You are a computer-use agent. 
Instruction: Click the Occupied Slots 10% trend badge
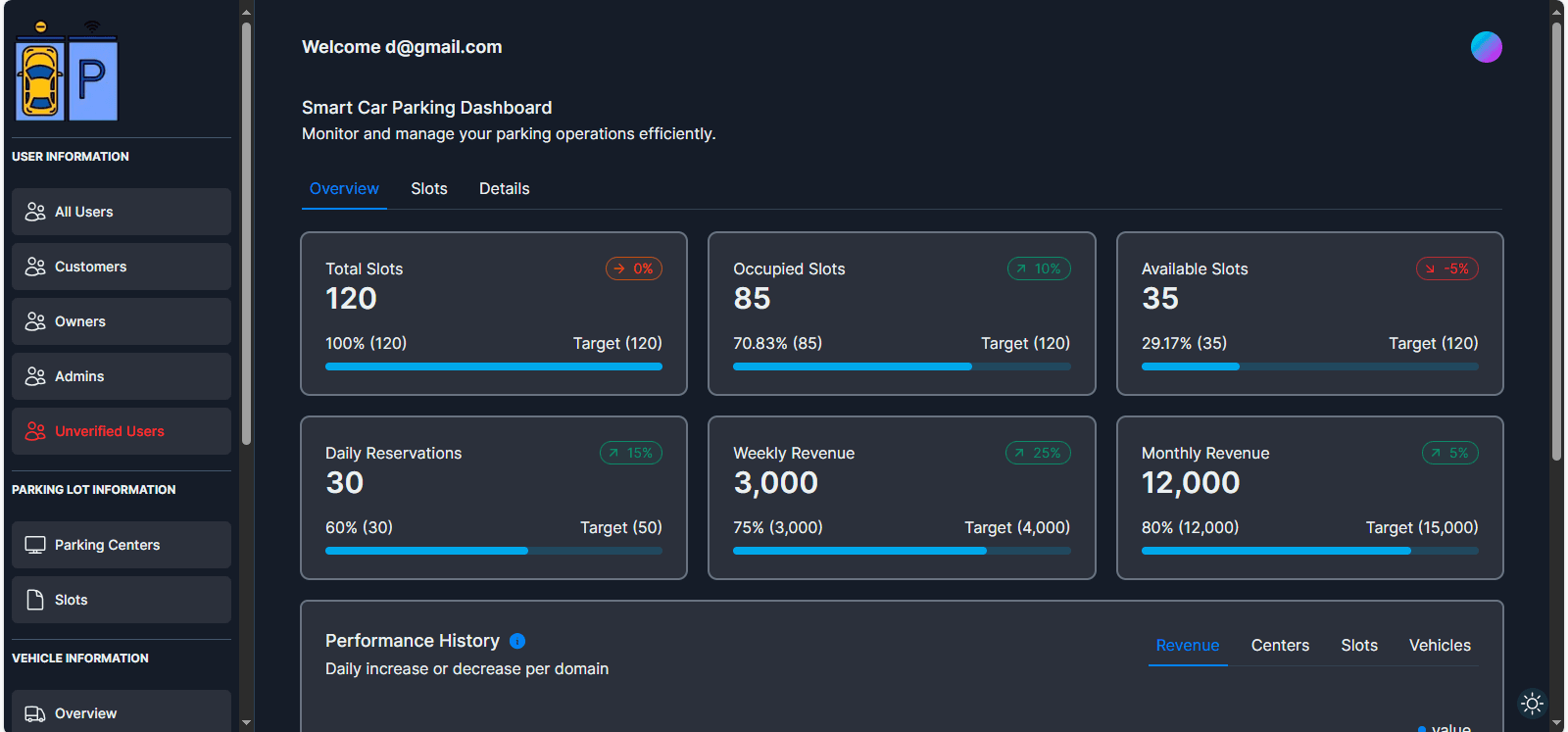pyautogui.click(x=1038, y=268)
